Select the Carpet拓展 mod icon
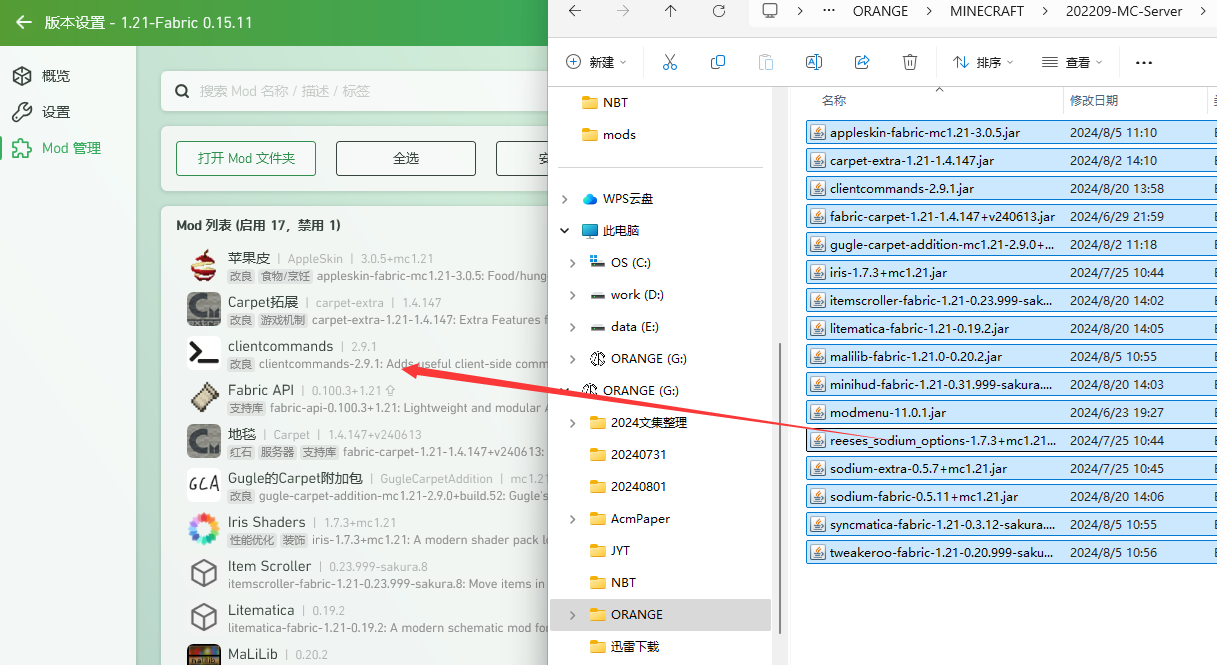1217x665 pixels. coord(204,310)
